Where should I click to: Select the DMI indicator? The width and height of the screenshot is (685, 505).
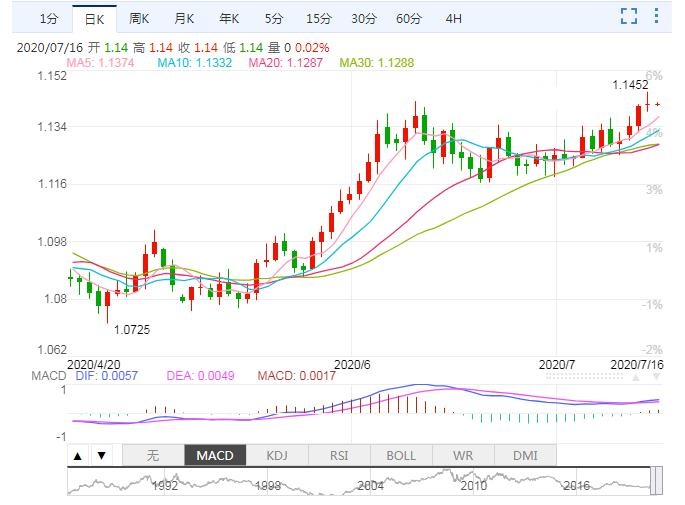click(x=525, y=455)
